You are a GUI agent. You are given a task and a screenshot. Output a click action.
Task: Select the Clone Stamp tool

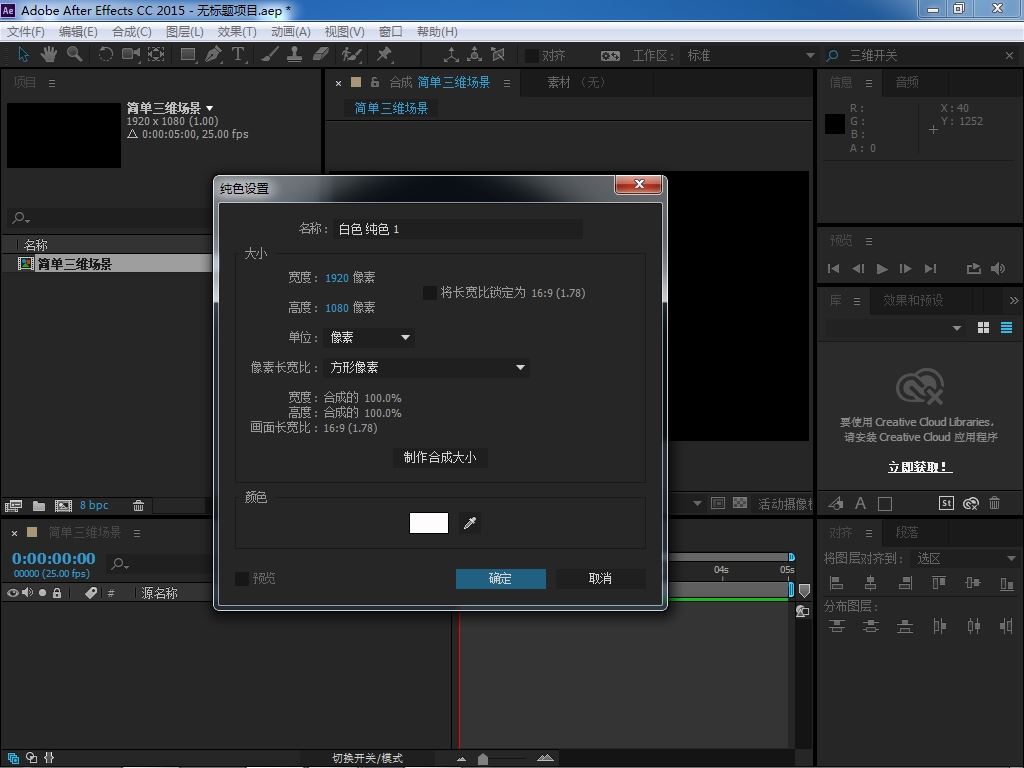[295, 54]
